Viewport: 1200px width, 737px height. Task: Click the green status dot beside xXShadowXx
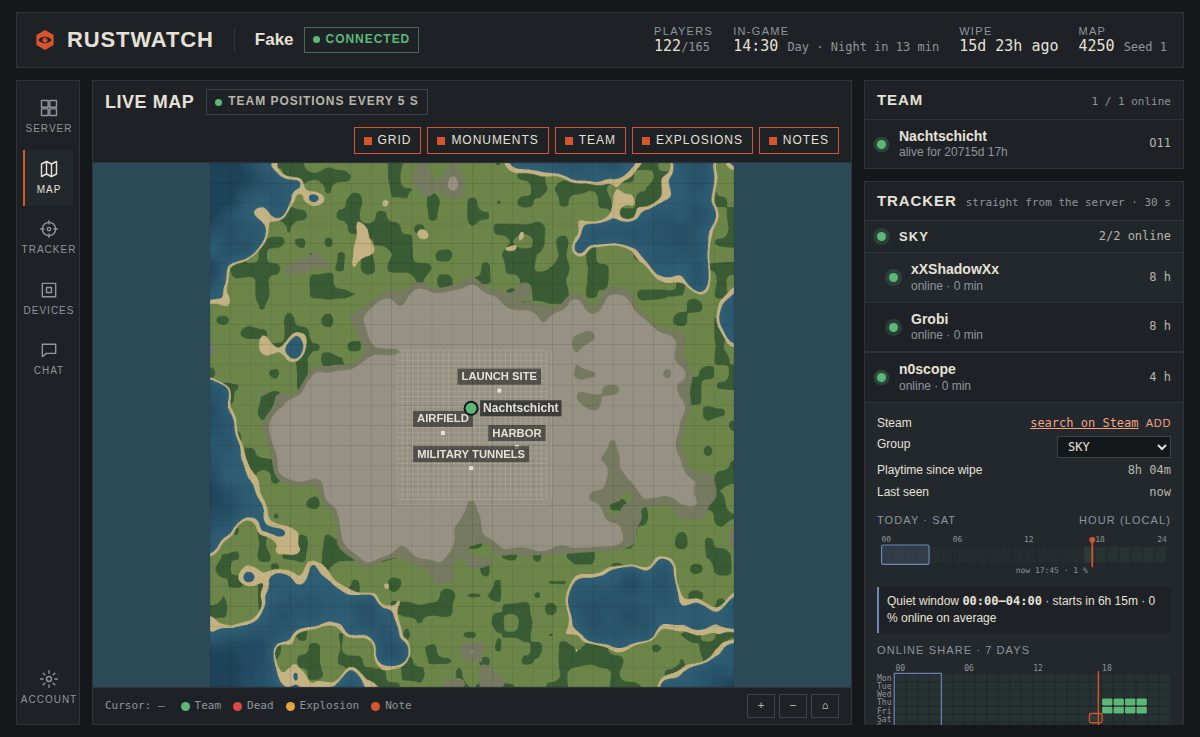coord(893,277)
